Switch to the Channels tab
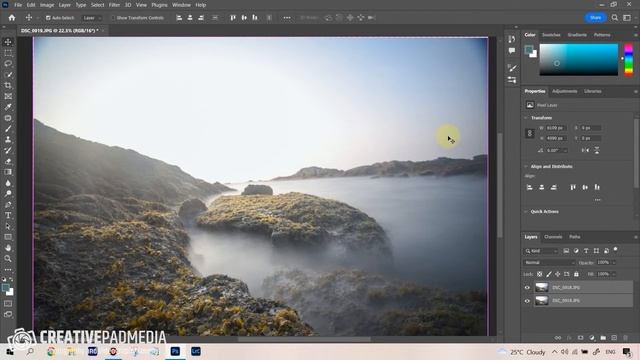 553,237
